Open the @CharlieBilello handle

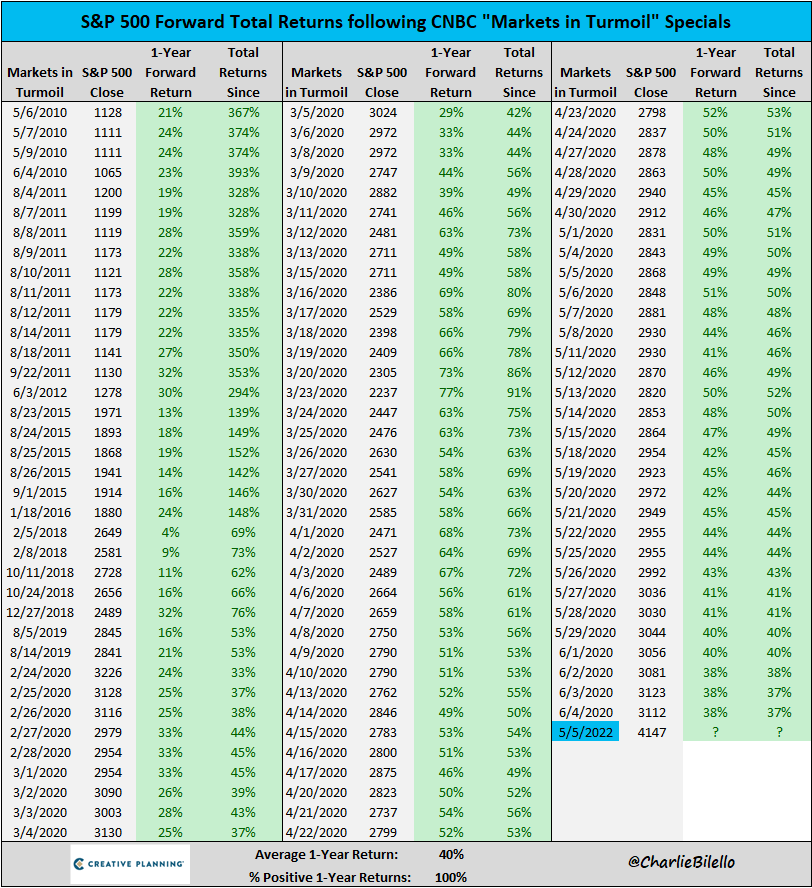point(681,862)
